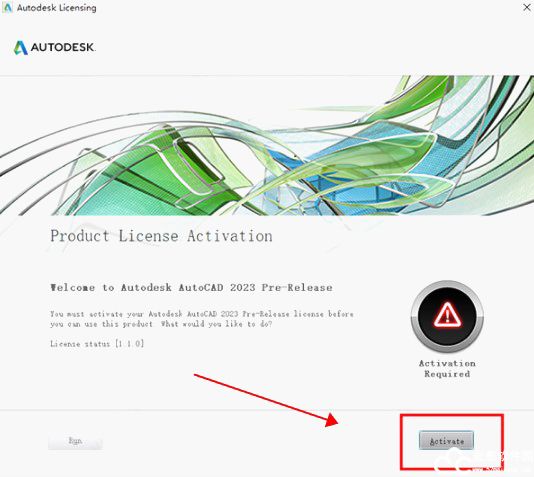
Task: Click the 'Welcome to Autodesk AutoCAD 2023 Pre-Release' line
Action: pyautogui.click(x=191, y=288)
